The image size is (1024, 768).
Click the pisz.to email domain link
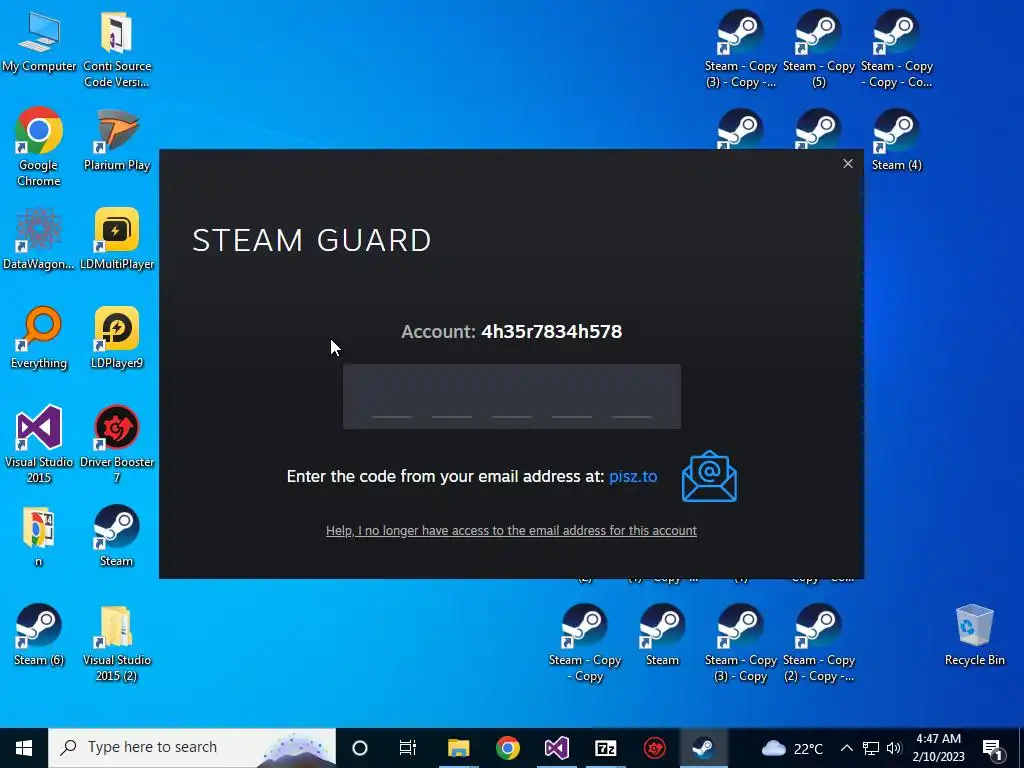tap(633, 477)
